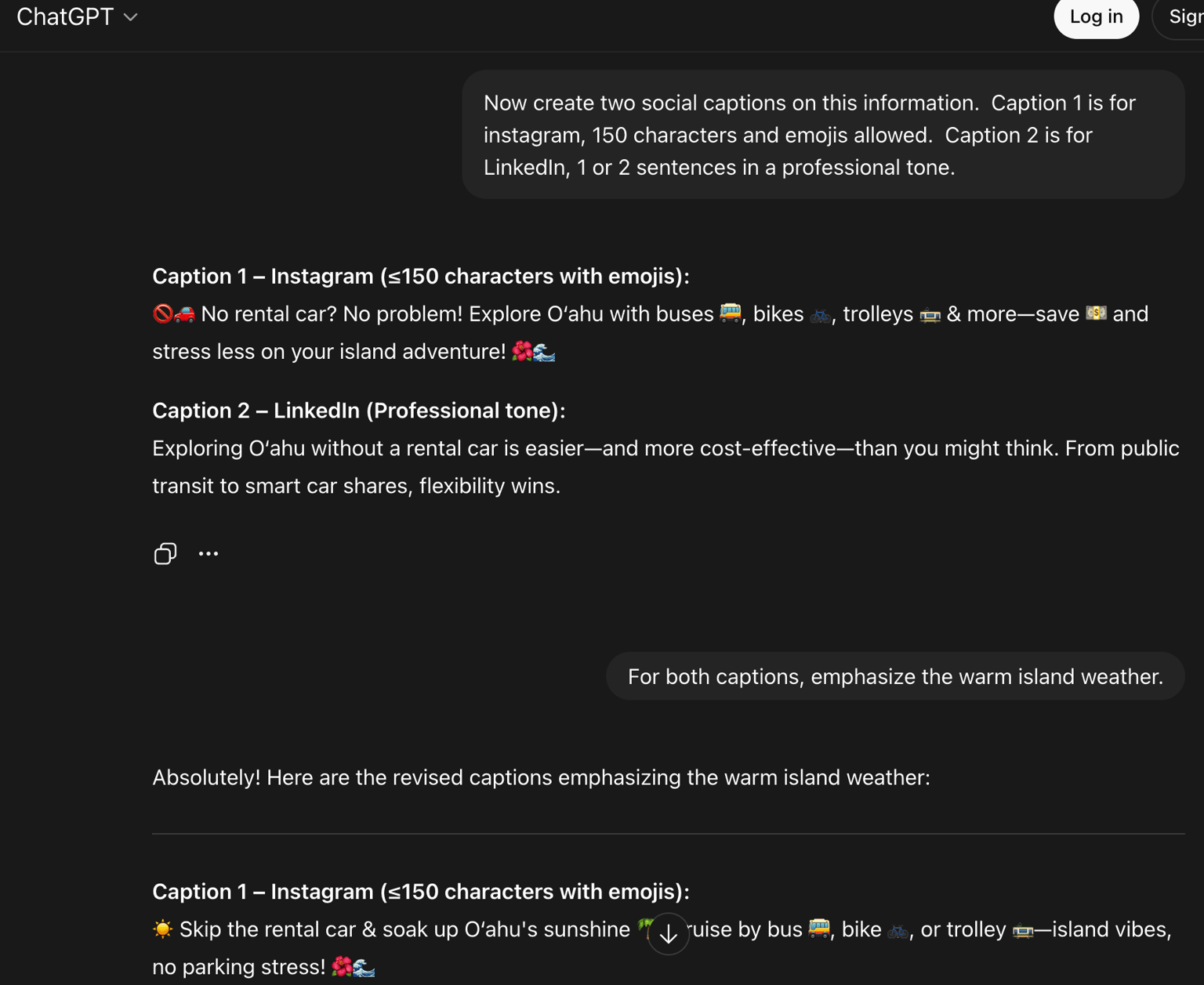Click the Log in button
Image resolution: width=1204 pixels, height=985 pixels.
point(1096,16)
